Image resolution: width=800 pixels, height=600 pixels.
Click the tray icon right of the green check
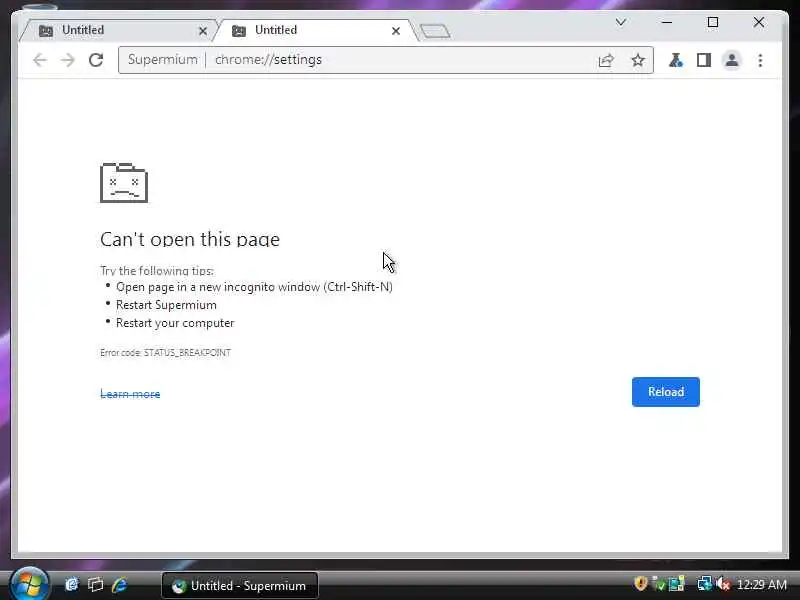point(677,584)
